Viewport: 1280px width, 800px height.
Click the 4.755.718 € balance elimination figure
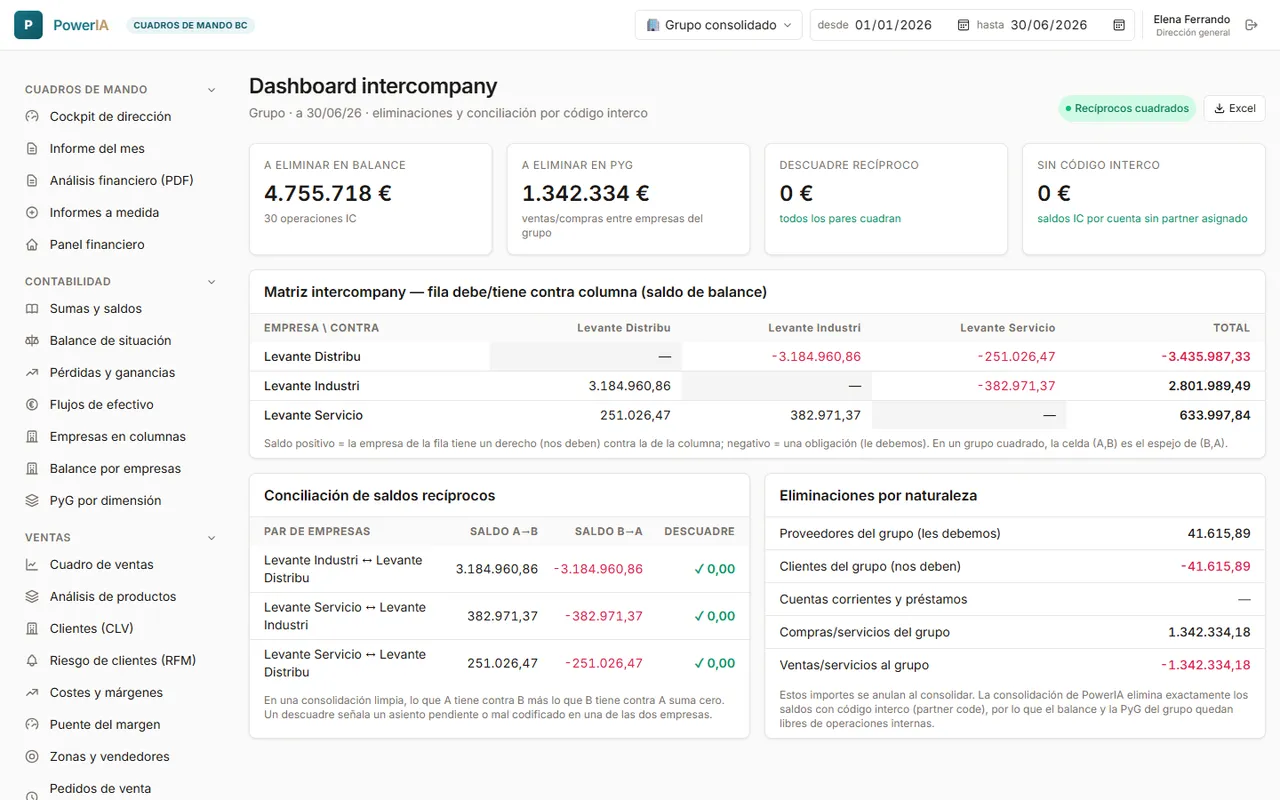(x=328, y=193)
